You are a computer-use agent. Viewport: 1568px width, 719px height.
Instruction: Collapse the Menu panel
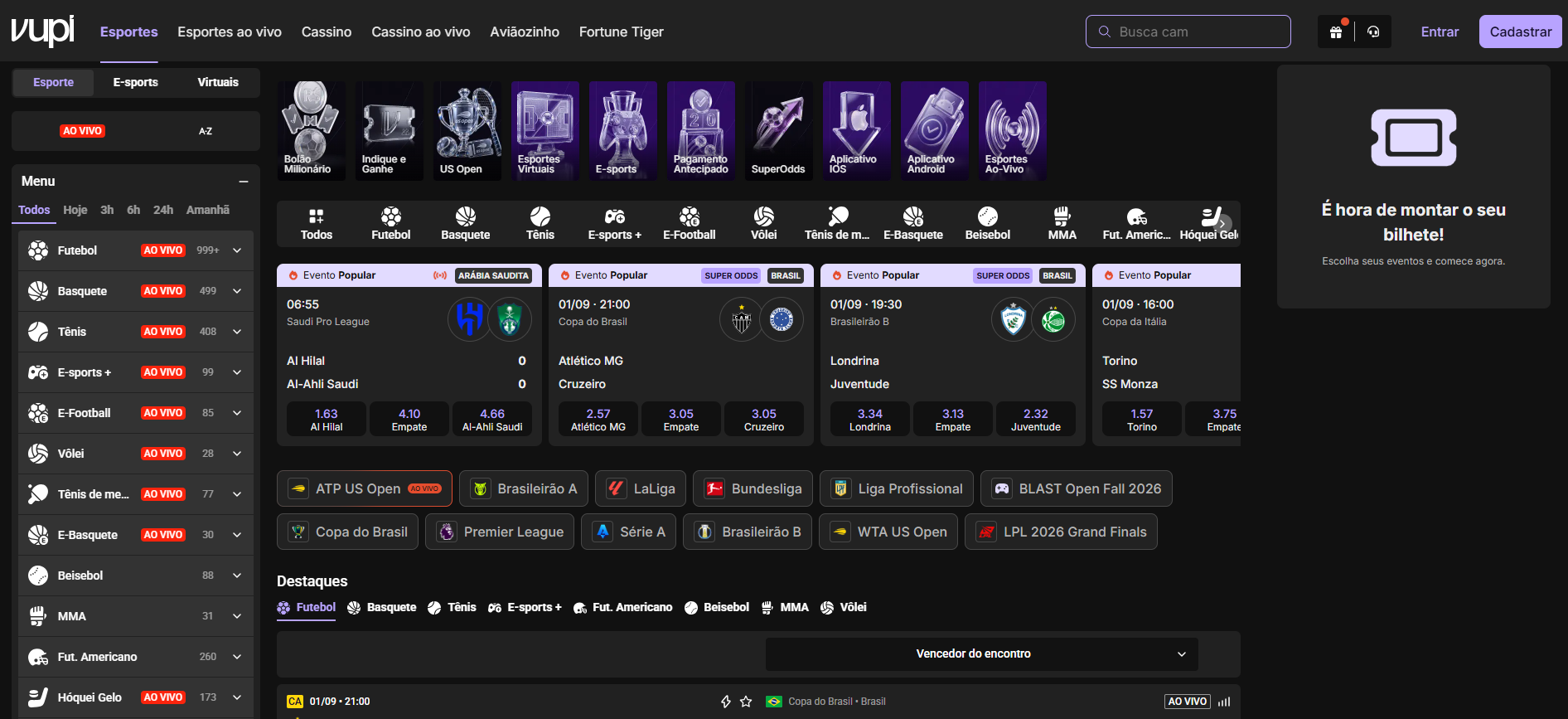244,182
